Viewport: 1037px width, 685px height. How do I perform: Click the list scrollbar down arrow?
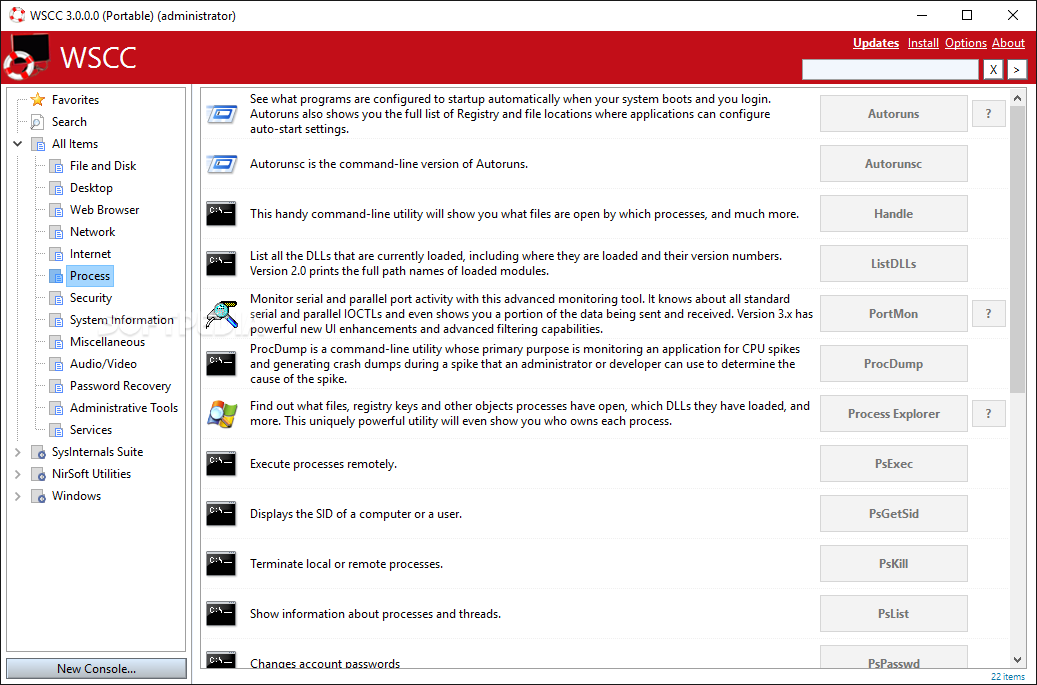1018,659
